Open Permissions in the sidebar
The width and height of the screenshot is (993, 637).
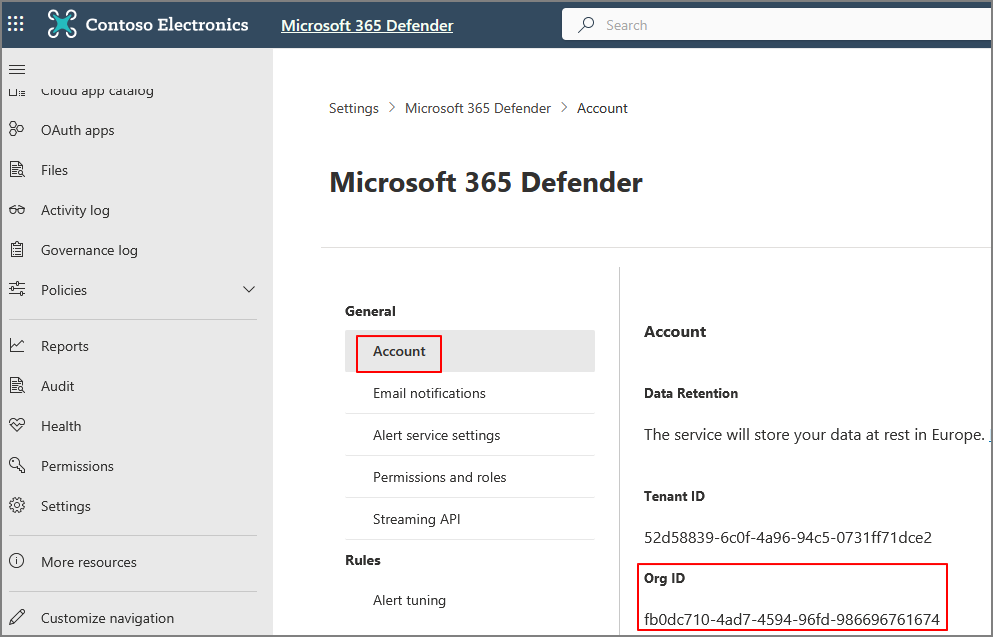[x=77, y=466]
